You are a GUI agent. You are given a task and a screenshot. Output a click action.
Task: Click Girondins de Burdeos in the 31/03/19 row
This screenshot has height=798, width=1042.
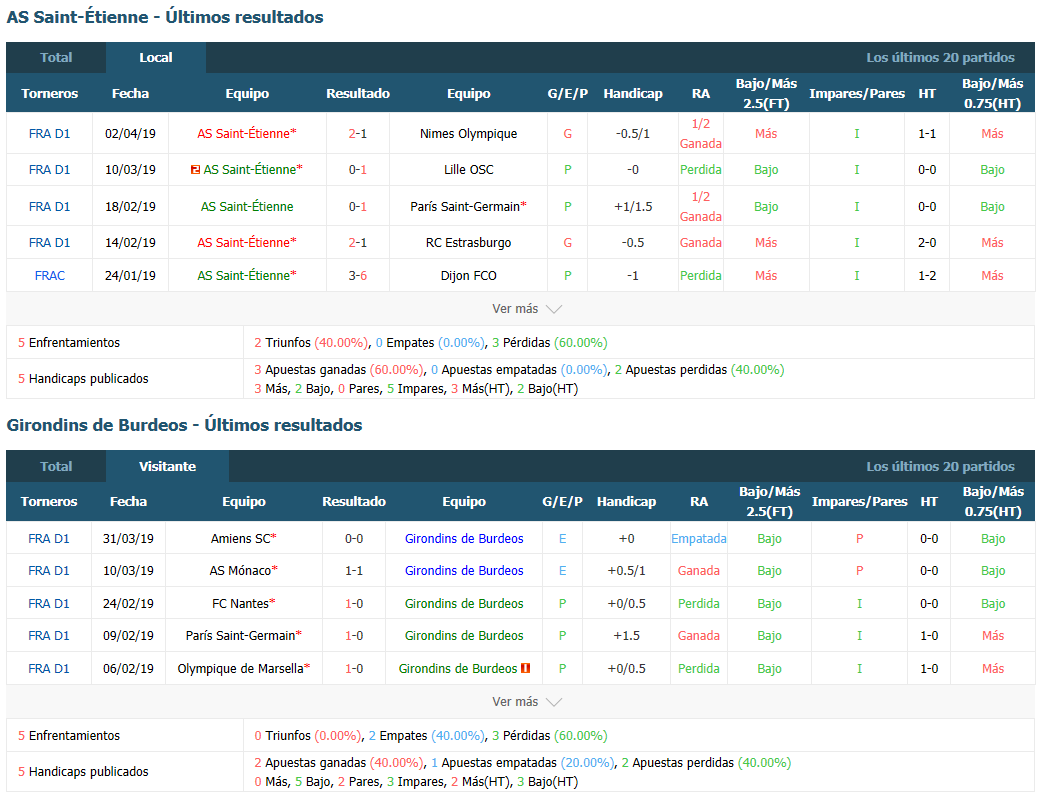point(464,539)
